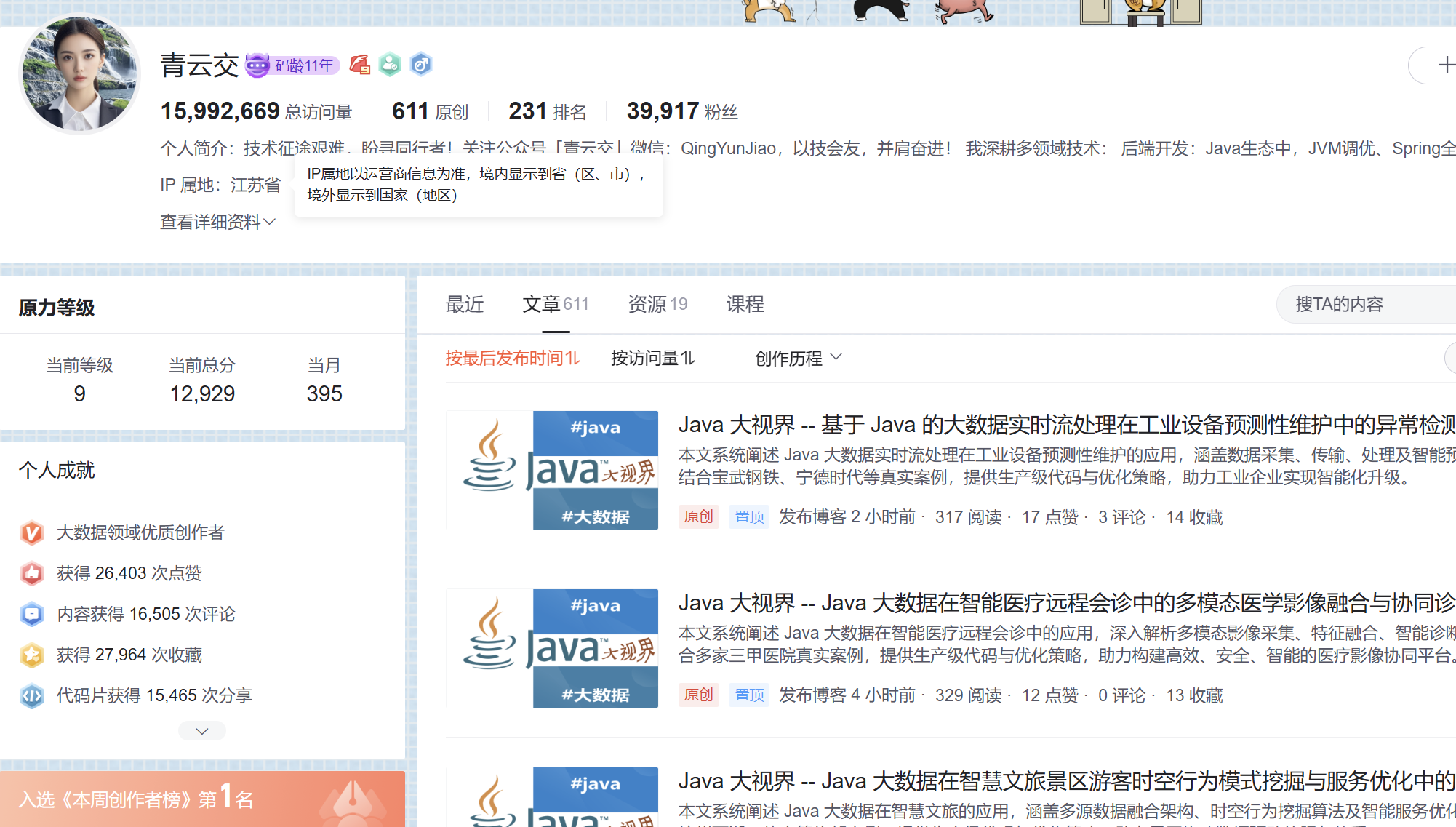Open the 创作历程 dropdown
Viewport: 1456px width, 827px height.
tap(798, 358)
